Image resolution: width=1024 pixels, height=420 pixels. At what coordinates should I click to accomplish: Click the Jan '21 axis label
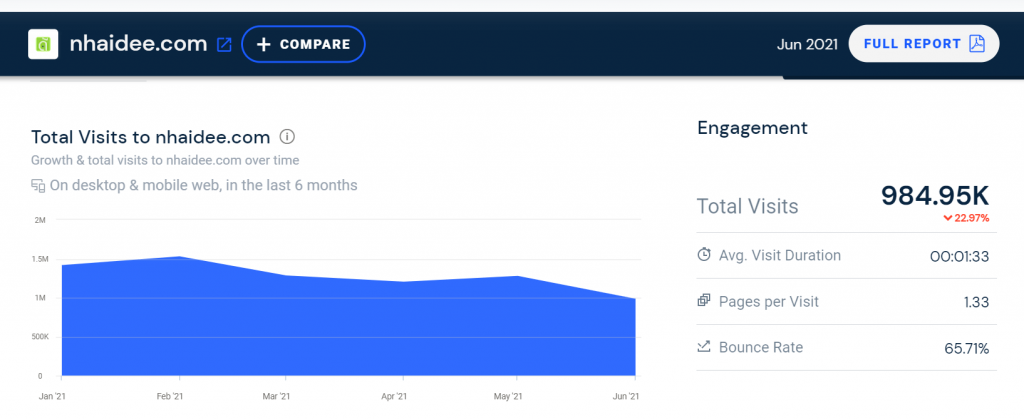[x=50, y=396]
